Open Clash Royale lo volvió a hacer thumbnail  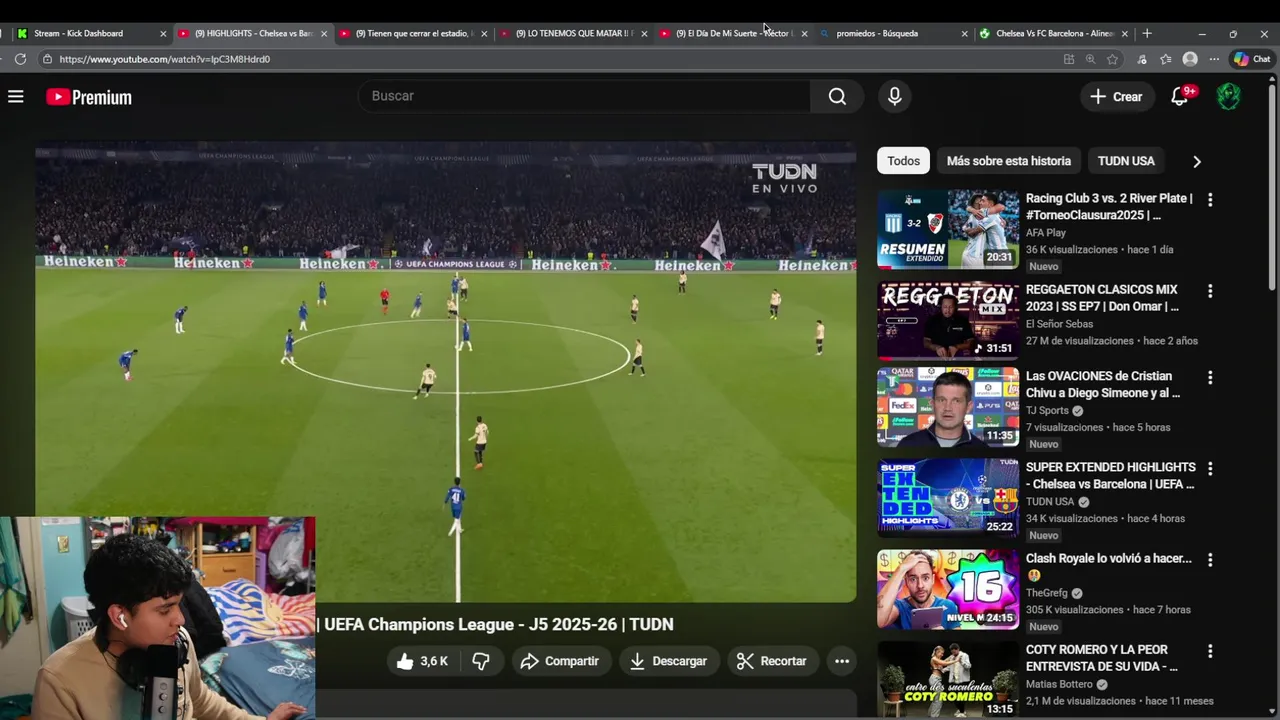point(948,589)
